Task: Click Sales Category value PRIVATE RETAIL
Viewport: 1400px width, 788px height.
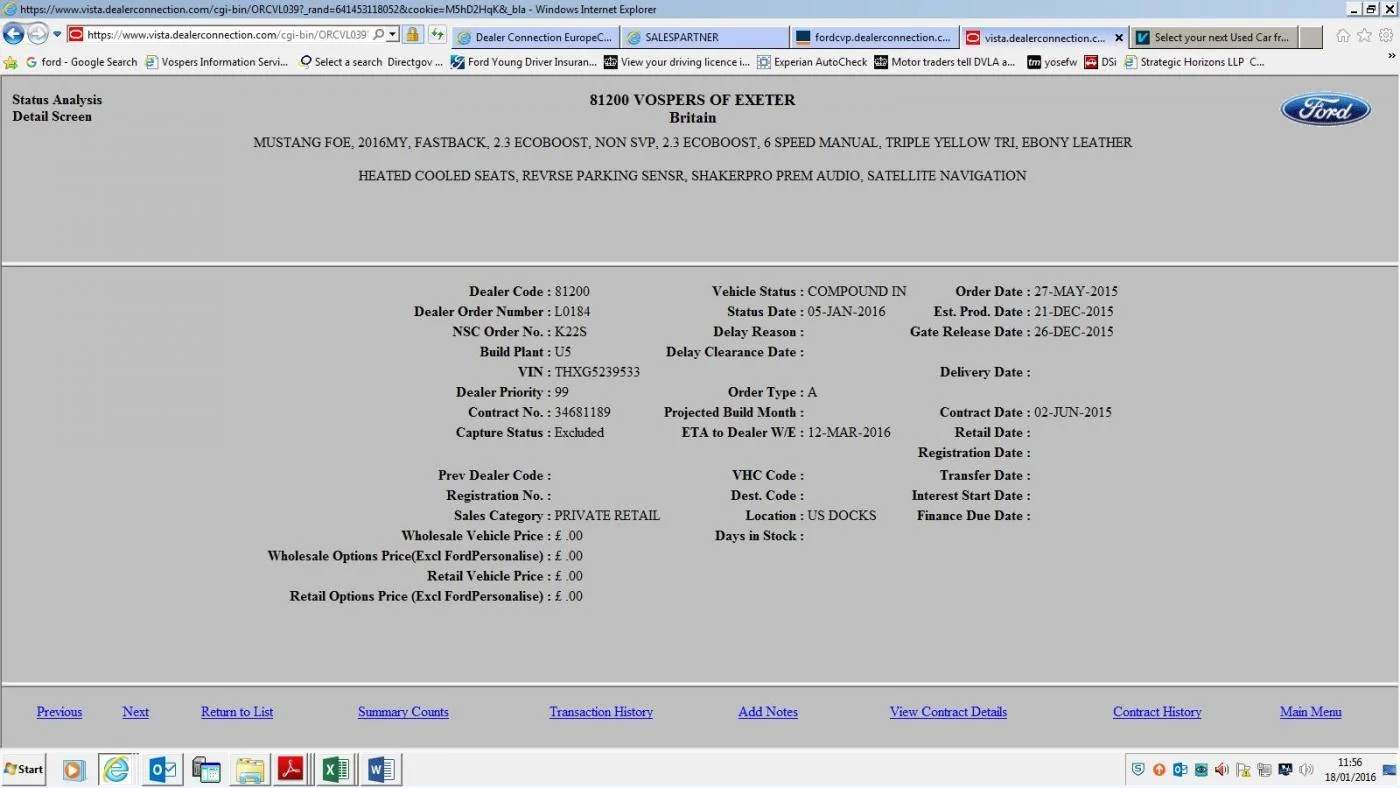Action: click(607, 516)
